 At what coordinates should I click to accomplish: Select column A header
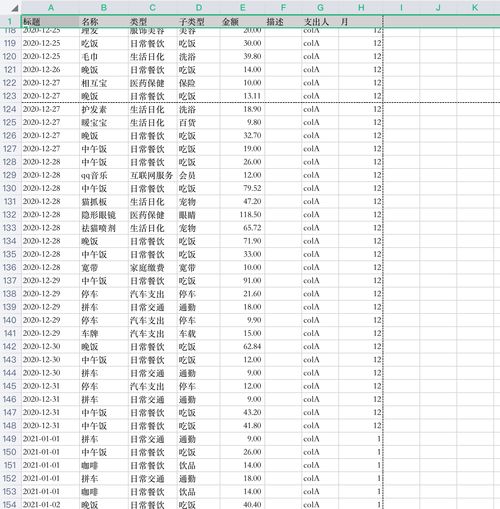pos(51,8)
